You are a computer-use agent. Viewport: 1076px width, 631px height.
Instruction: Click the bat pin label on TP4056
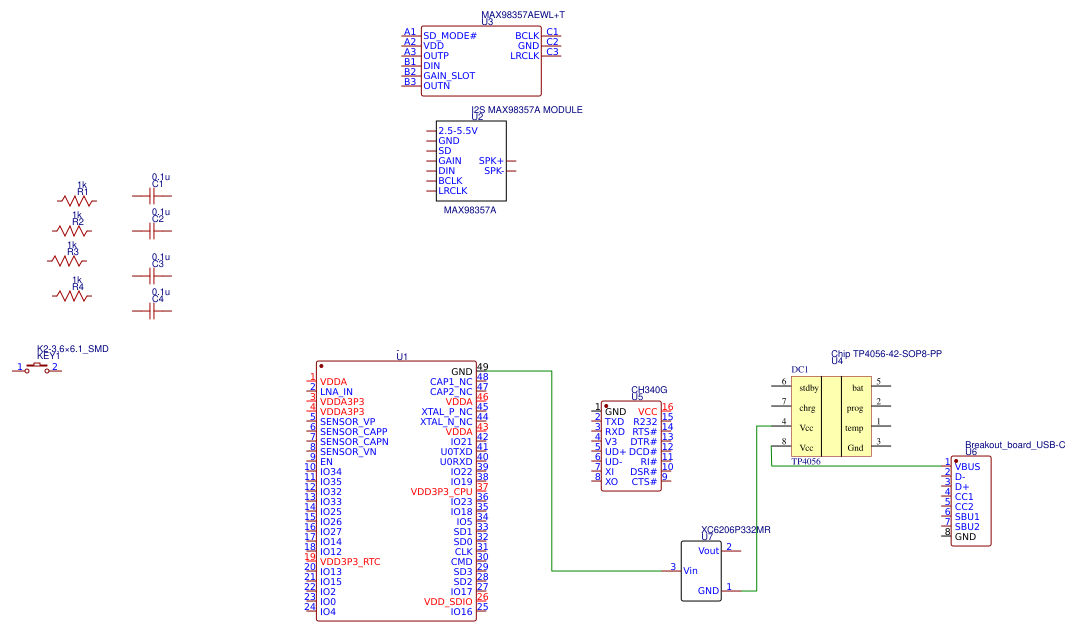858,388
